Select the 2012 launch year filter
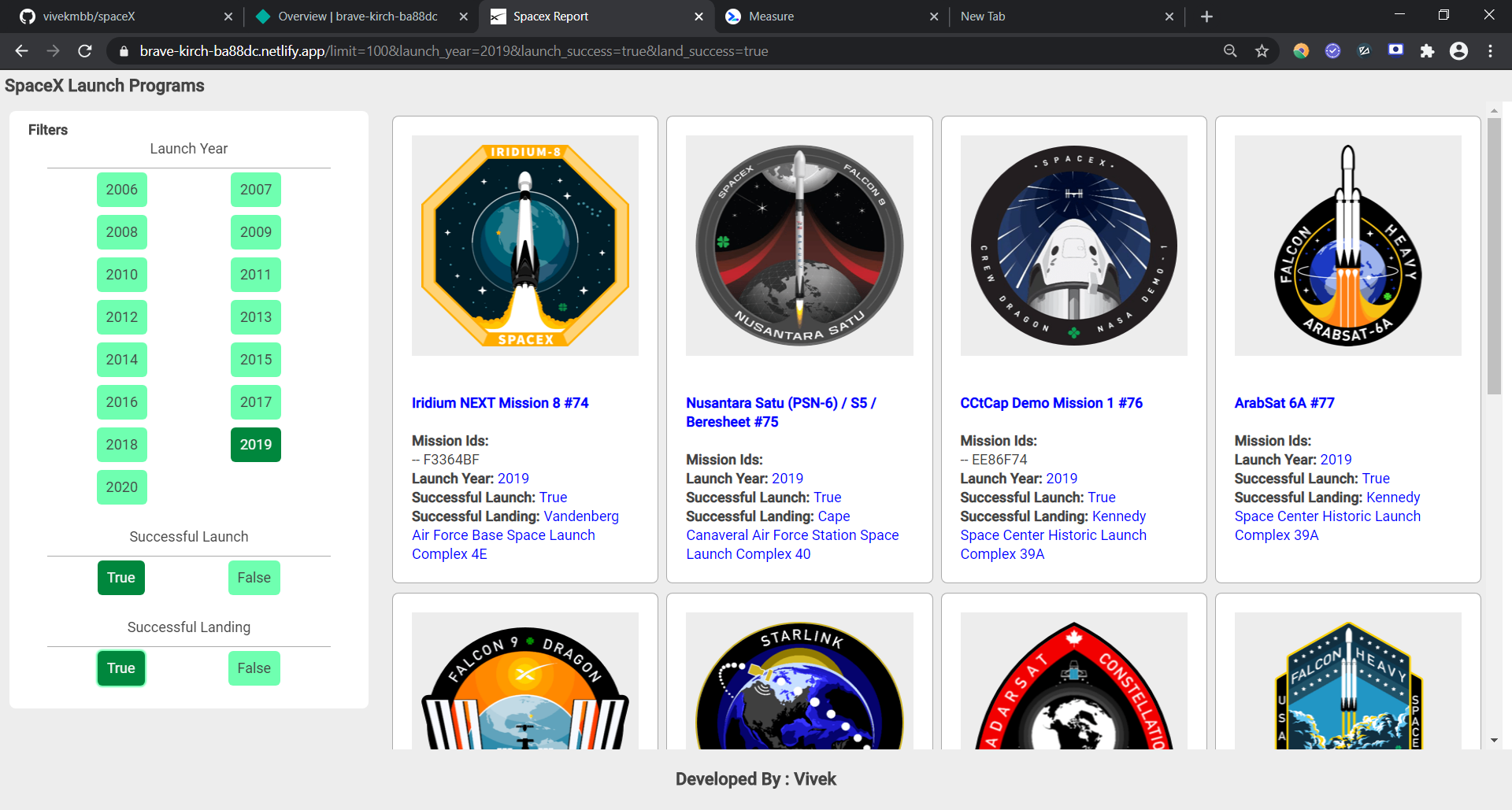Viewport: 1512px width, 810px height. point(122,317)
